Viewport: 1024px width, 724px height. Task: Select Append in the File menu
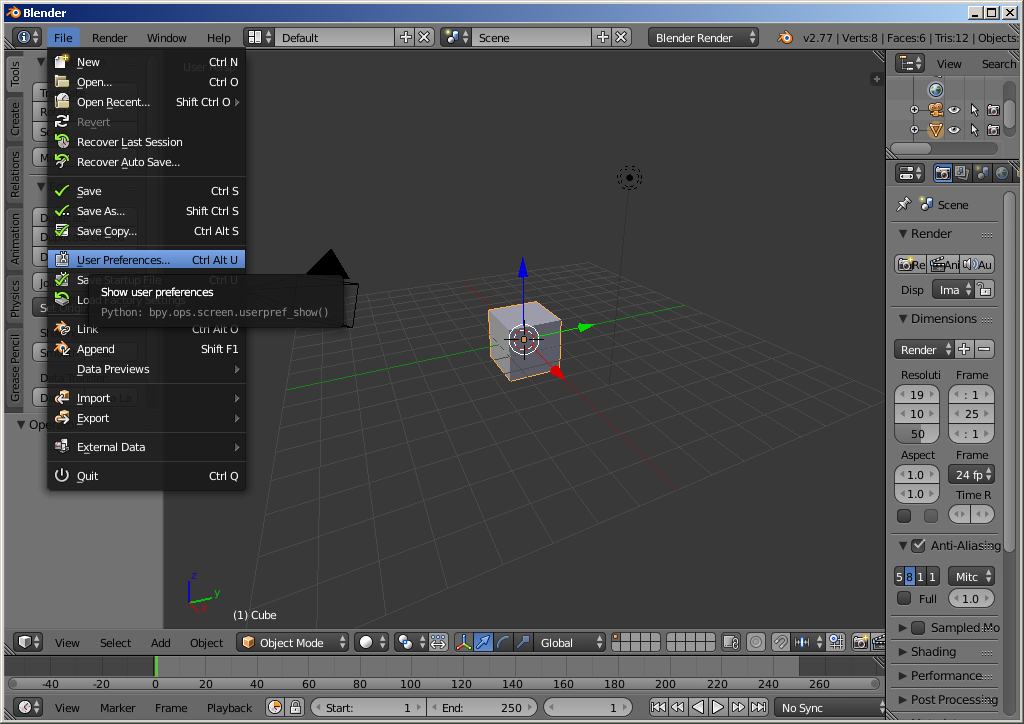pyautogui.click(x=146, y=349)
